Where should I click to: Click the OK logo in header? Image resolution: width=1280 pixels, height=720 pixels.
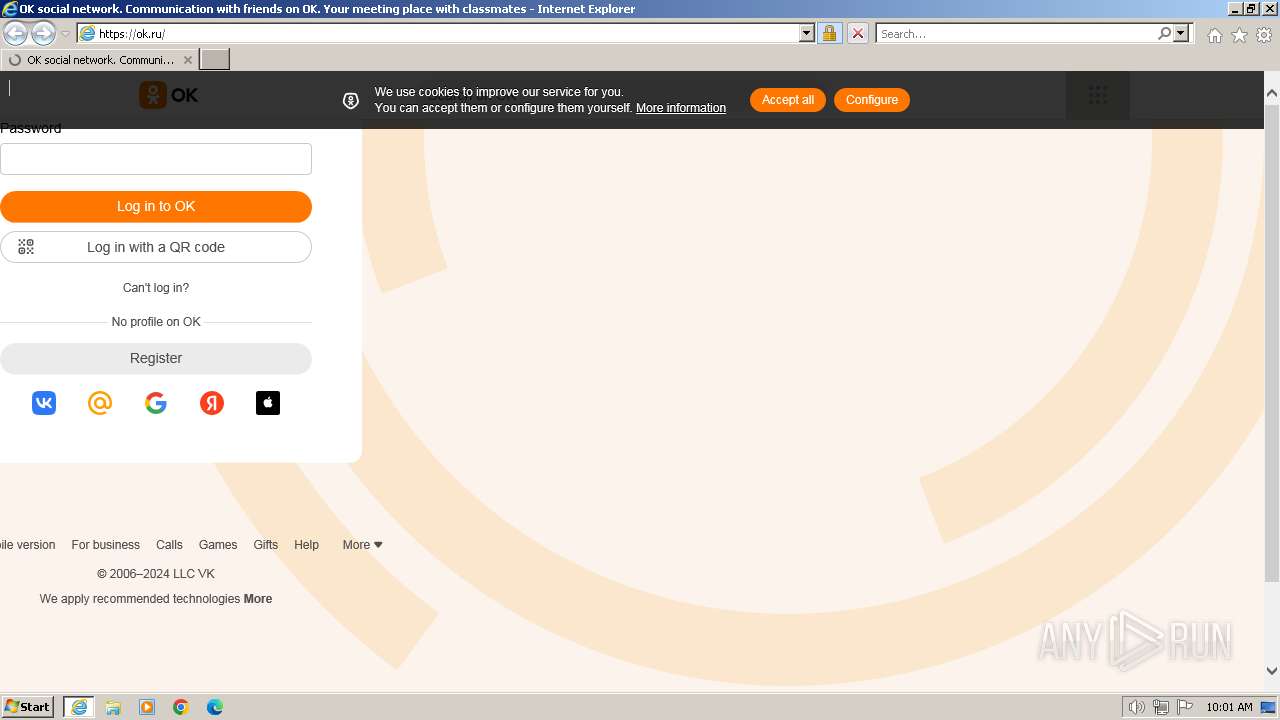point(168,95)
